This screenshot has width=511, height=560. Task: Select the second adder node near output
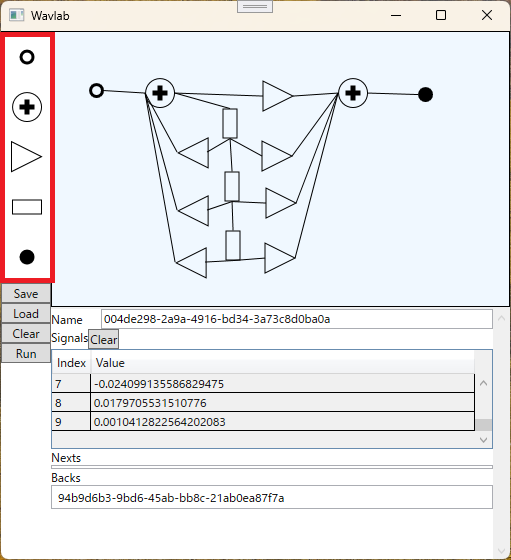coord(353,93)
